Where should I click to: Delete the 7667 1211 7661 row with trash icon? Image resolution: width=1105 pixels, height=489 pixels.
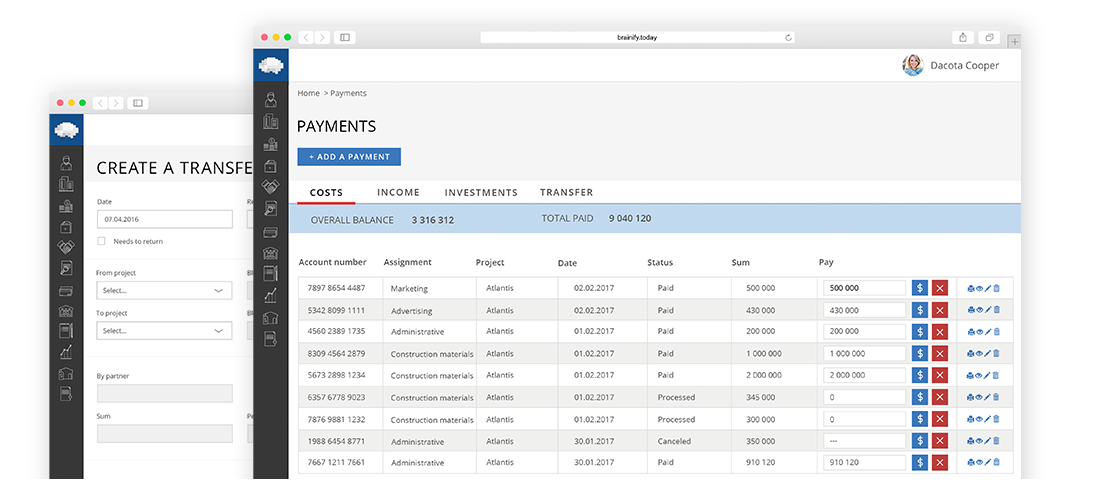[x=996, y=463]
